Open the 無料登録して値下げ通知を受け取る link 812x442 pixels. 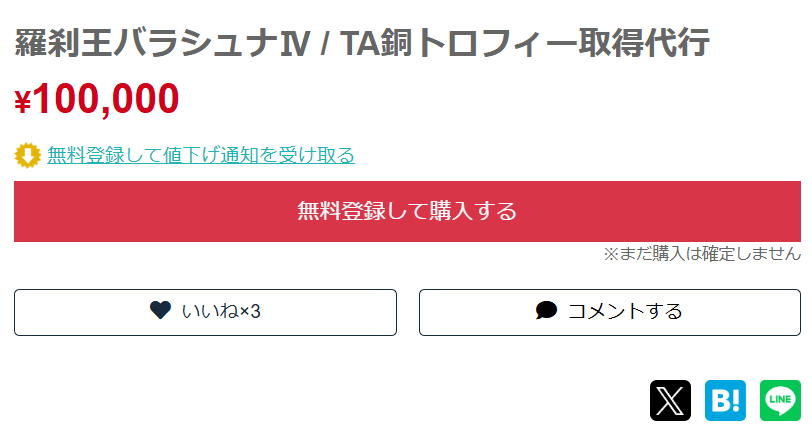click(x=201, y=155)
